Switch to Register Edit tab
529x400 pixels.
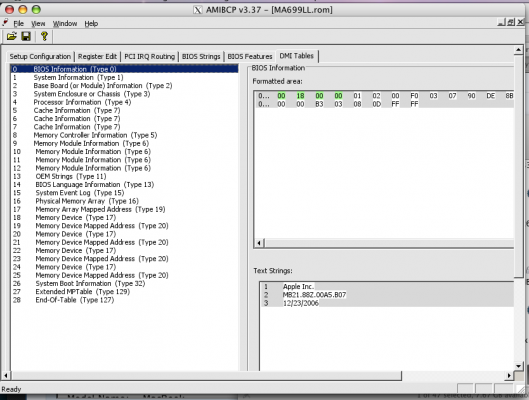pyautogui.click(x=97, y=56)
